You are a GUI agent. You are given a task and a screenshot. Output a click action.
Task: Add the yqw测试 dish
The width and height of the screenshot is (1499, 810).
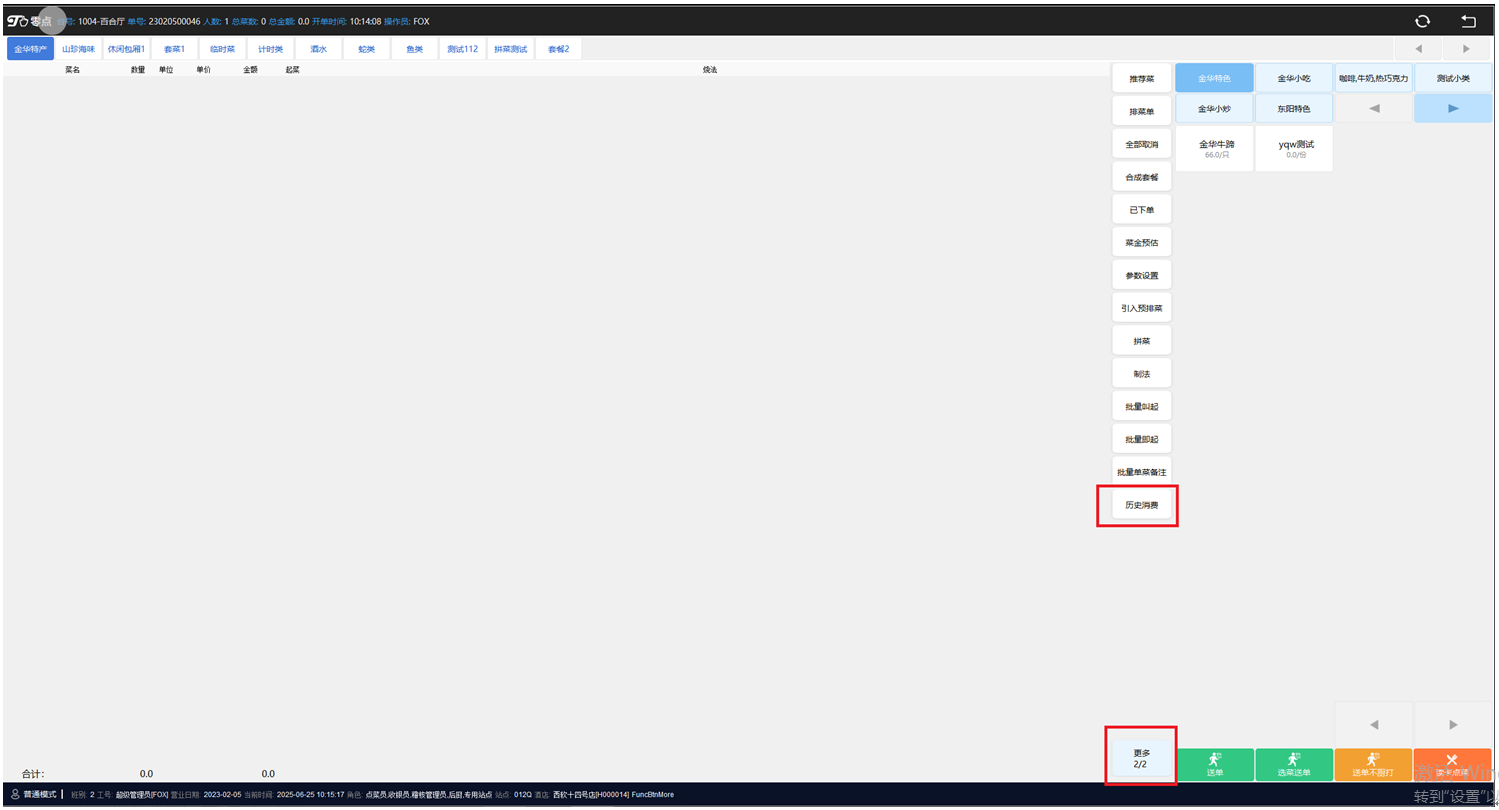(x=1294, y=148)
